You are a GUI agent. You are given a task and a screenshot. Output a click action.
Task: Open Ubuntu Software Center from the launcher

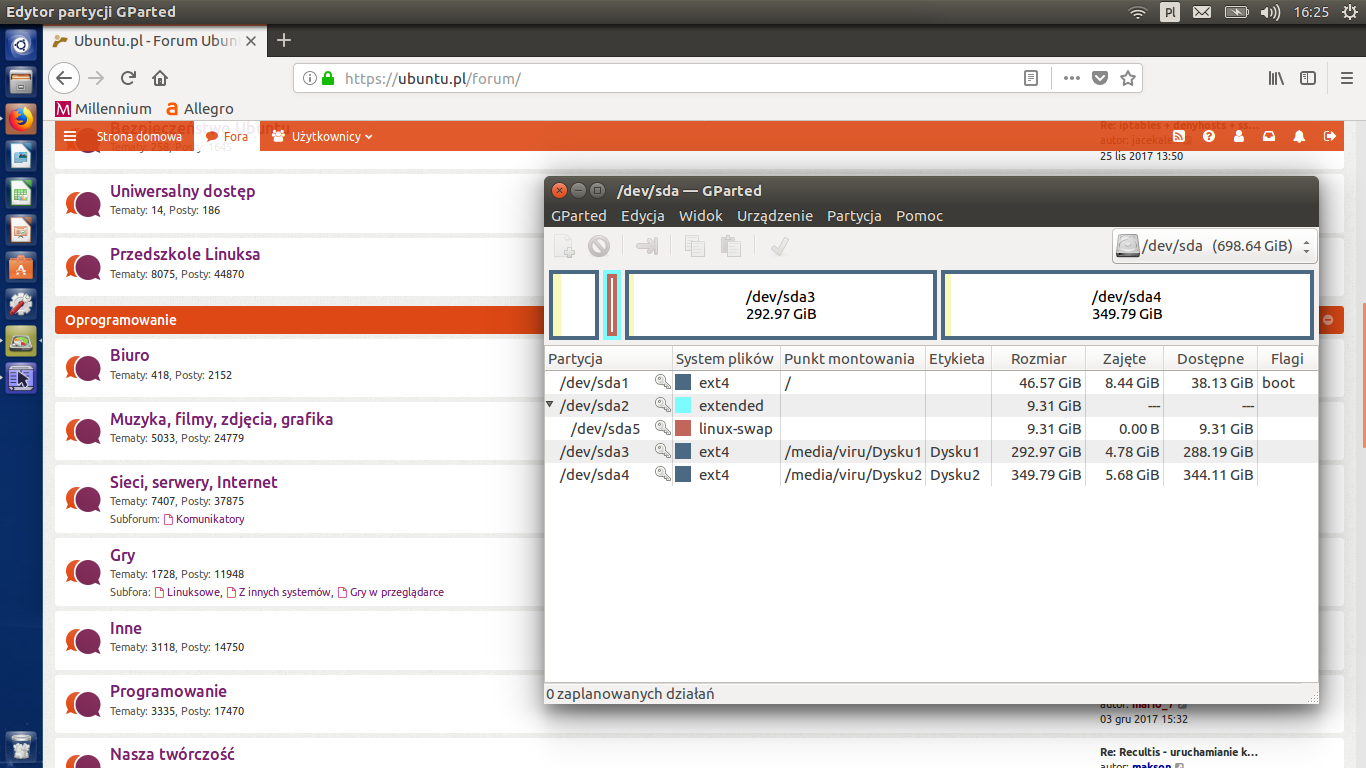coord(21,268)
